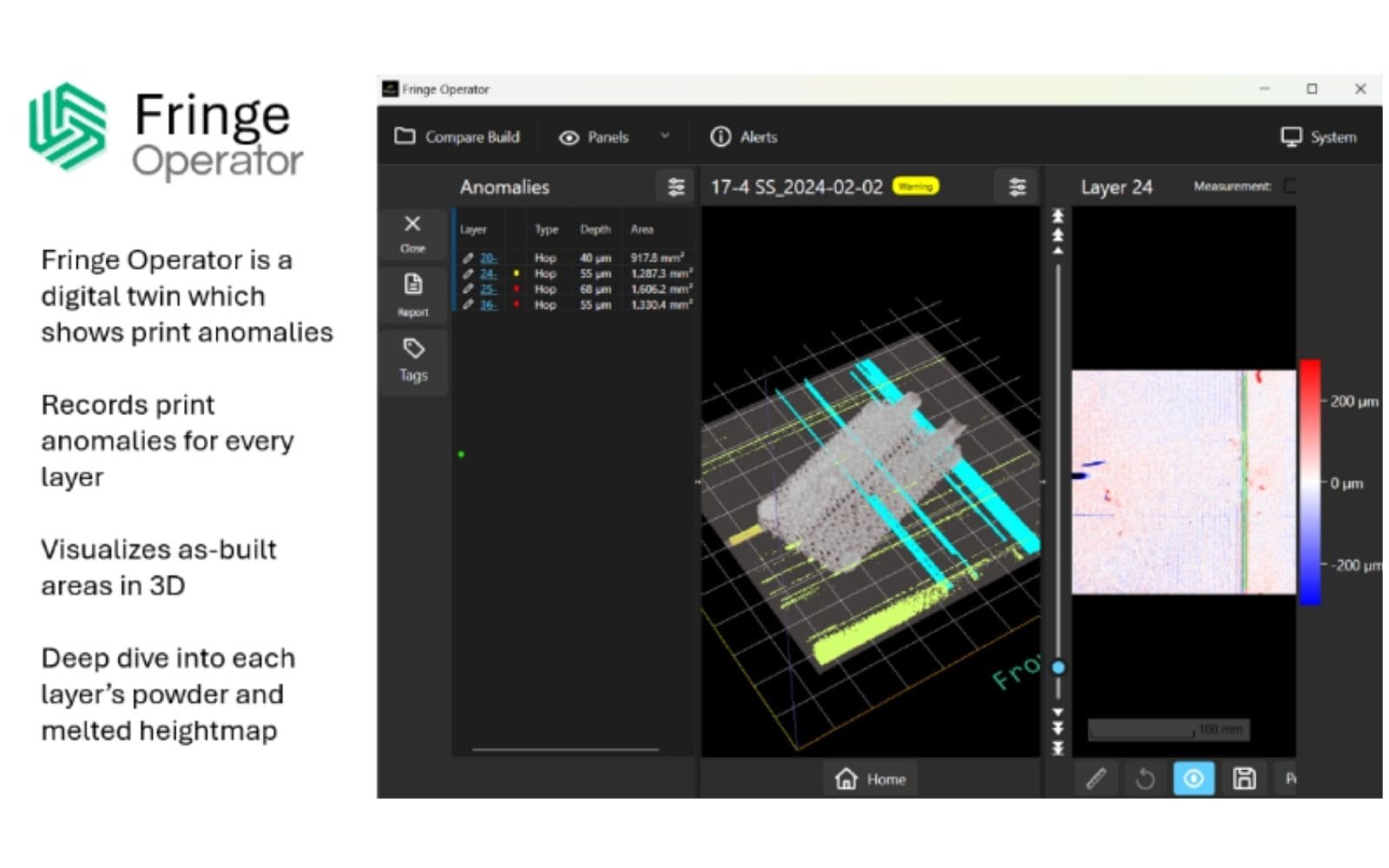The image size is (1389, 868).
Task: Click the red severity marker for layer 36
Action: click(517, 305)
